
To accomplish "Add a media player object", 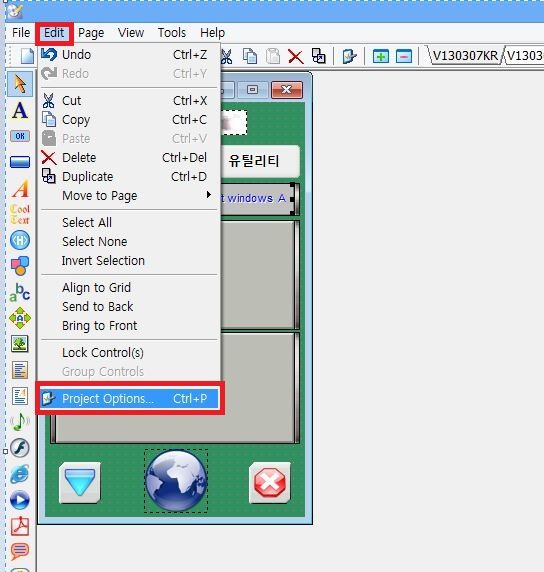I will click(x=20, y=500).
